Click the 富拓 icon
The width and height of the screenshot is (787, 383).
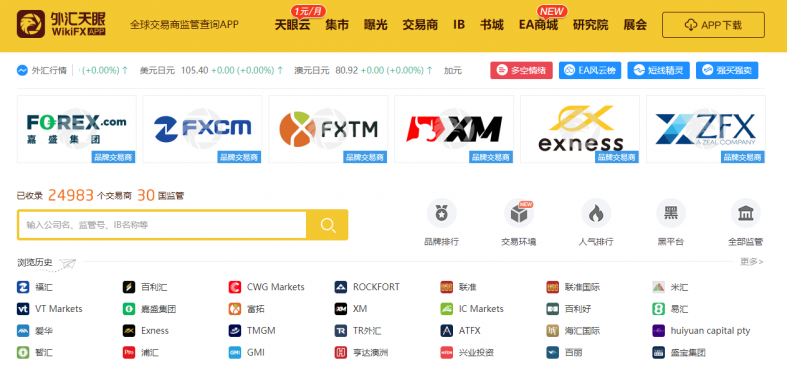[x=234, y=309]
